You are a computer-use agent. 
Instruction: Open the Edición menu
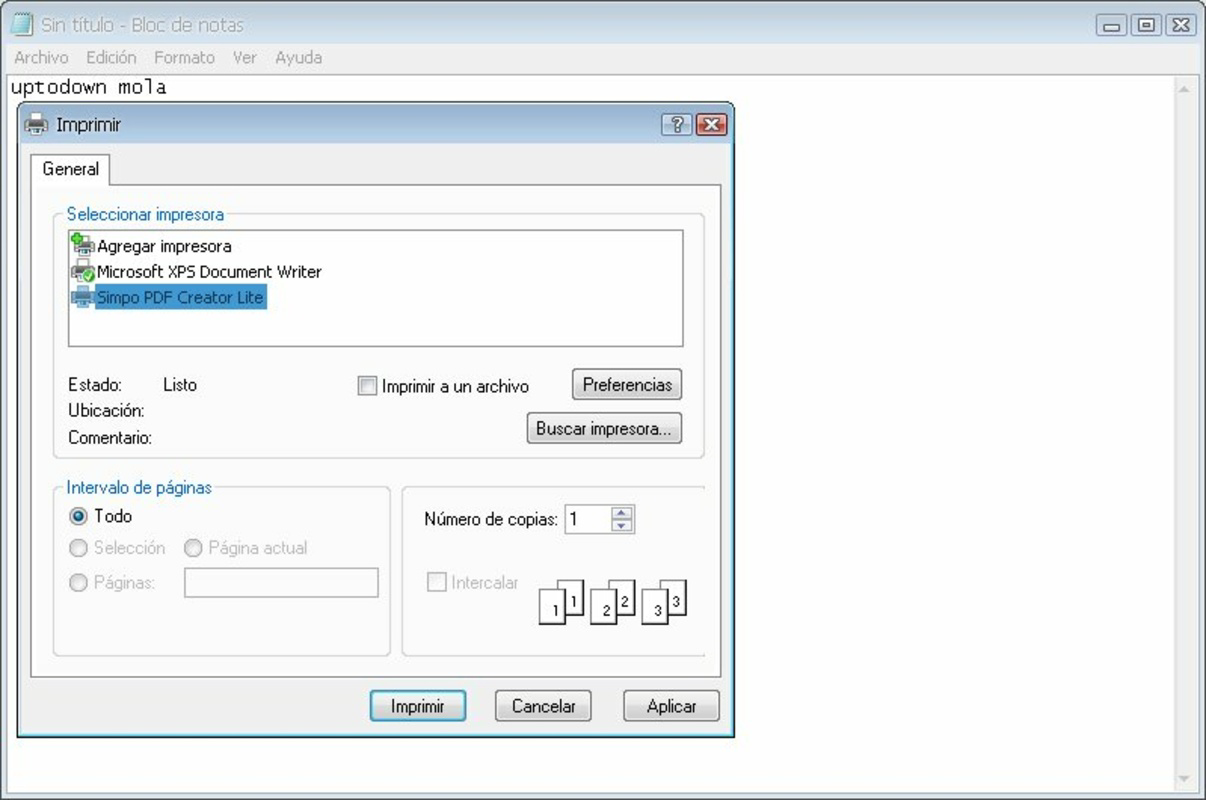[x=111, y=58]
